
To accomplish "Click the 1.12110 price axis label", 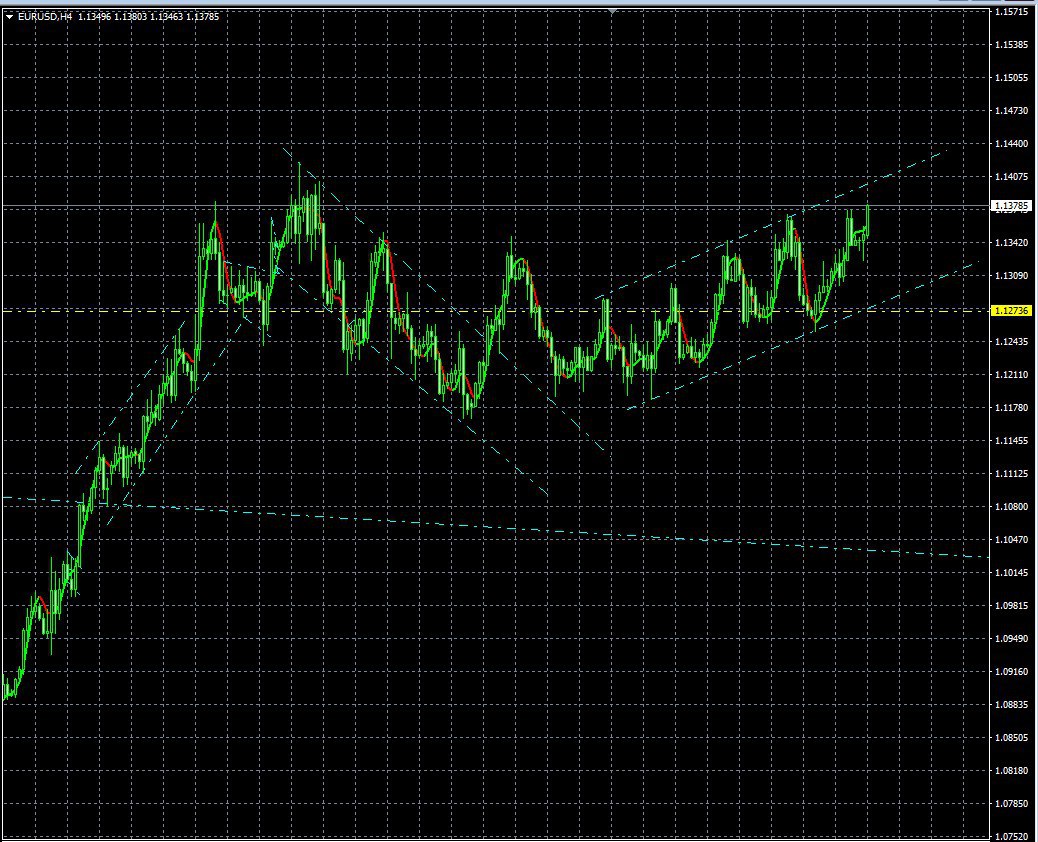I will pyautogui.click(x=1012, y=375).
